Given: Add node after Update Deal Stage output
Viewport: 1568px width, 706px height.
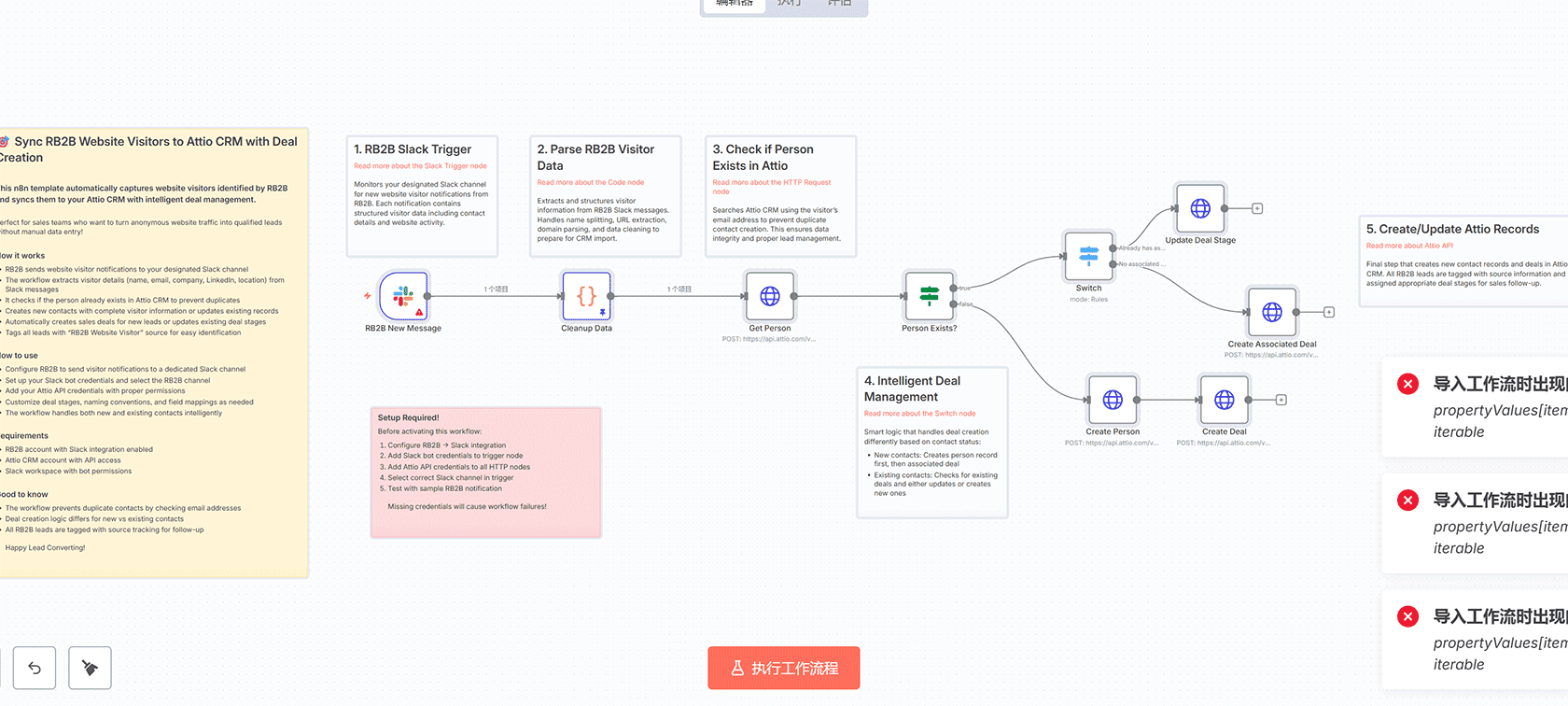Looking at the screenshot, I should (1257, 208).
